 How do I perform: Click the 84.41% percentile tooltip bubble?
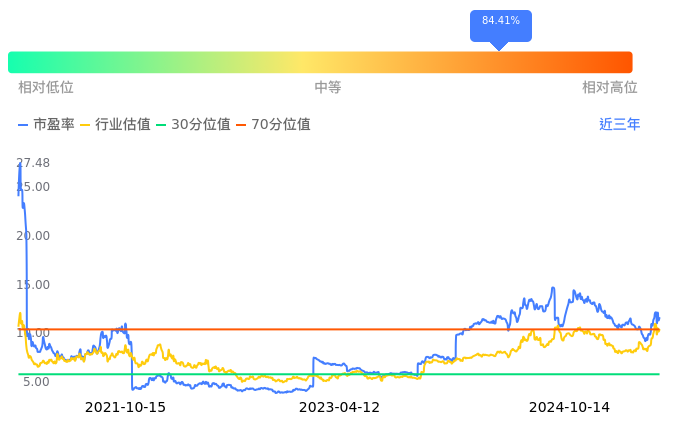[x=500, y=22]
